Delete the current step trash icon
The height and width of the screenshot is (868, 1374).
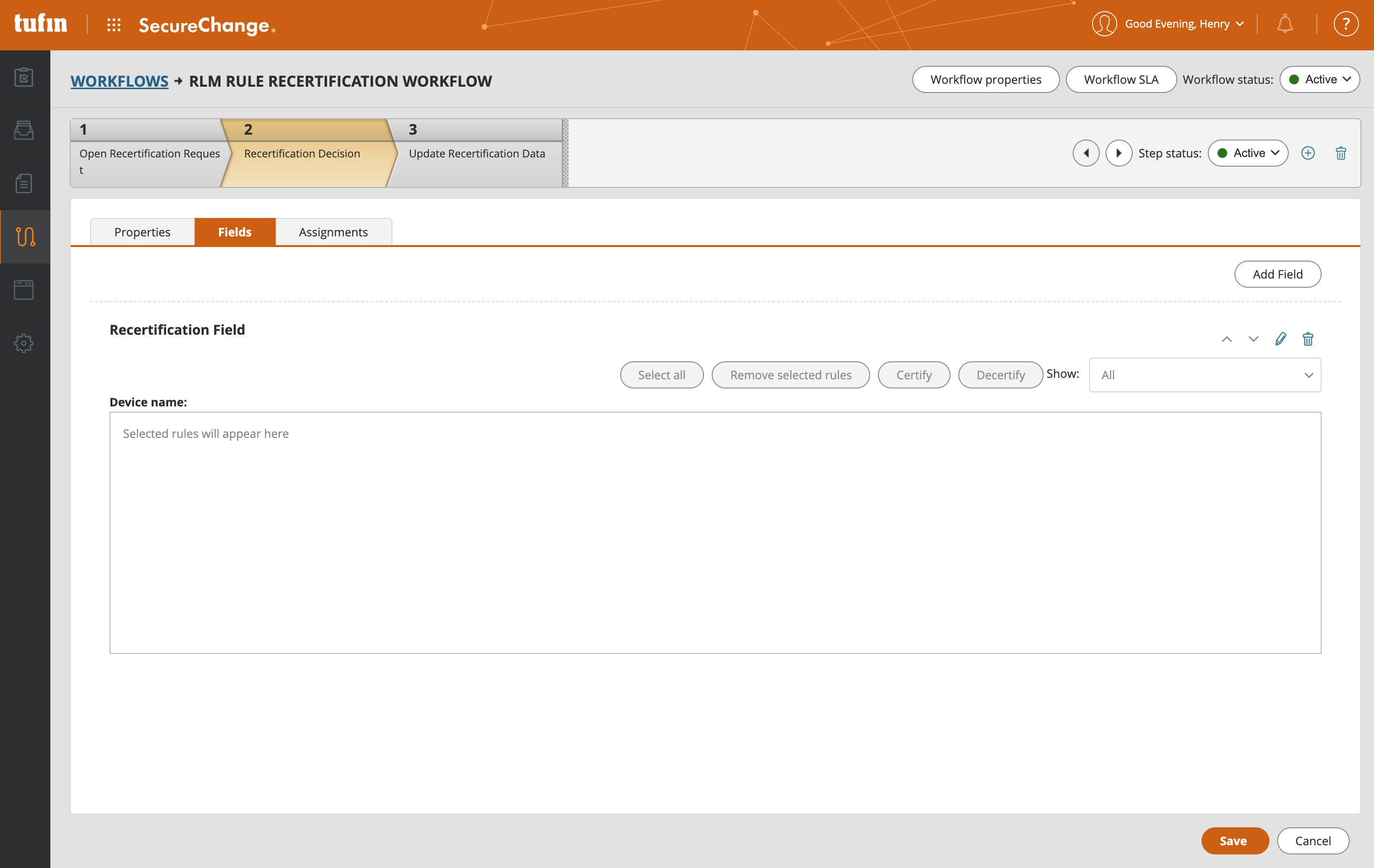(x=1341, y=153)
